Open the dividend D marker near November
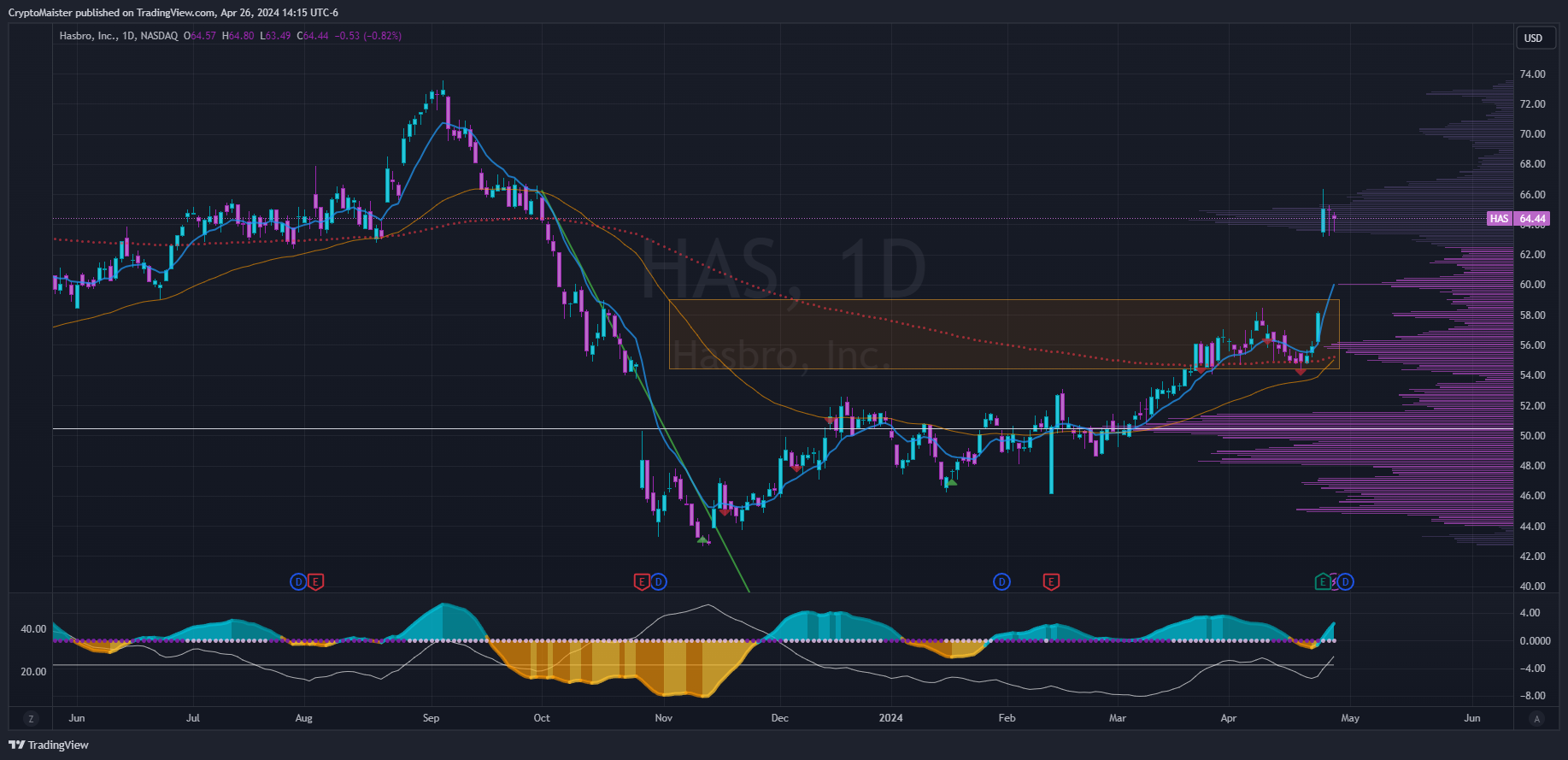1568x760 pixels. [659, 582]
